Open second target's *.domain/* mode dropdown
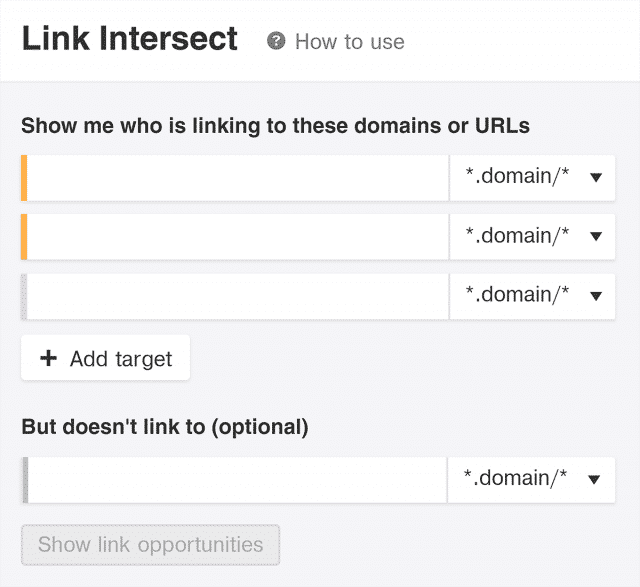Screen dimensions: 640x587 tap(532, 237)
